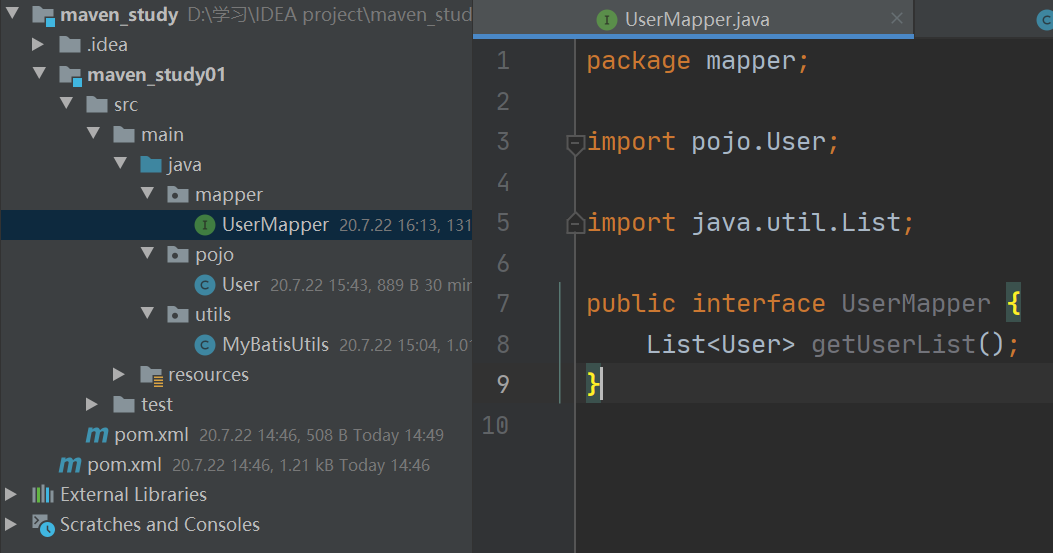Image resolution: width=1053 pixels, height=553 pixels.
Task: Click the Scratches and Consoles icon
Action: coord(43,525)
